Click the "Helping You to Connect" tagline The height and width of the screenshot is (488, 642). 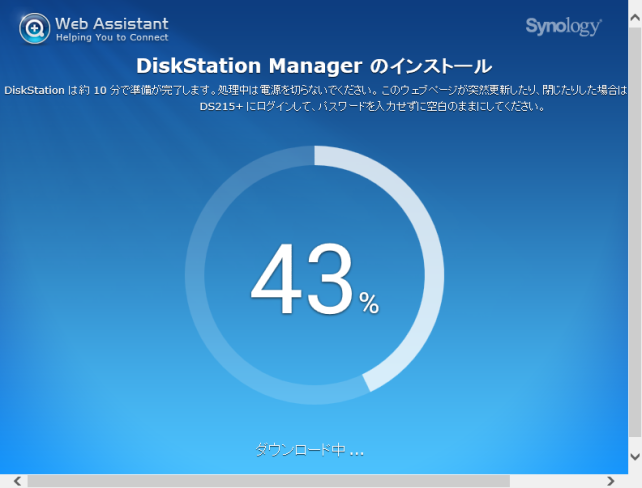point(112,38)
